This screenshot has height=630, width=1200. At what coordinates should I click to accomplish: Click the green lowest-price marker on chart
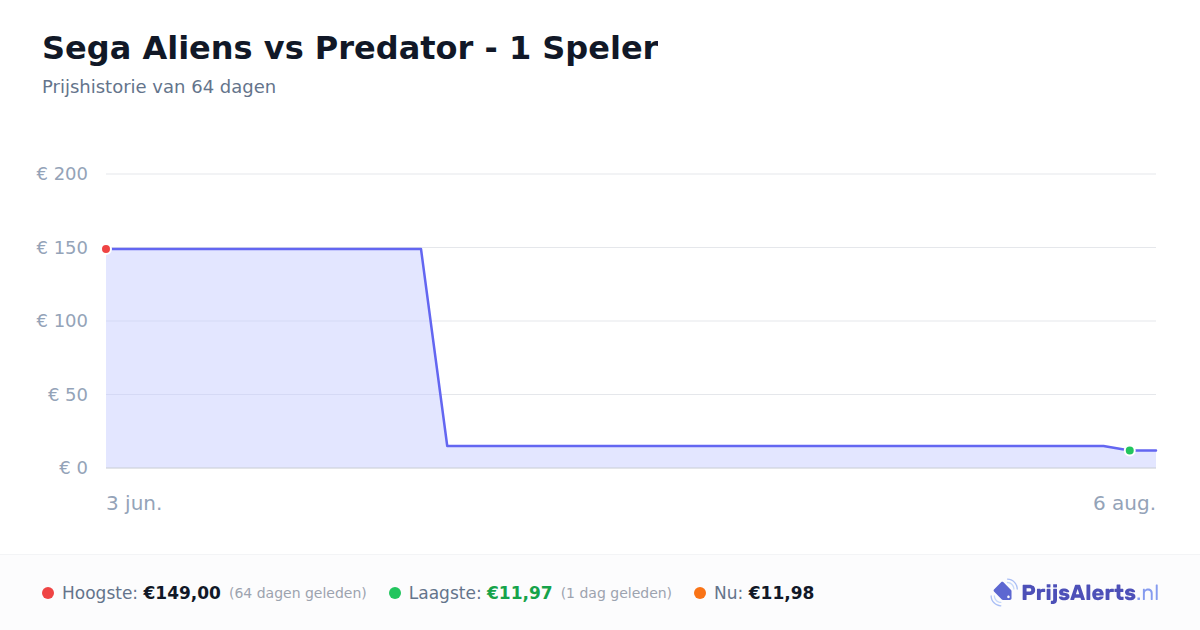[x=1129, y=450]
